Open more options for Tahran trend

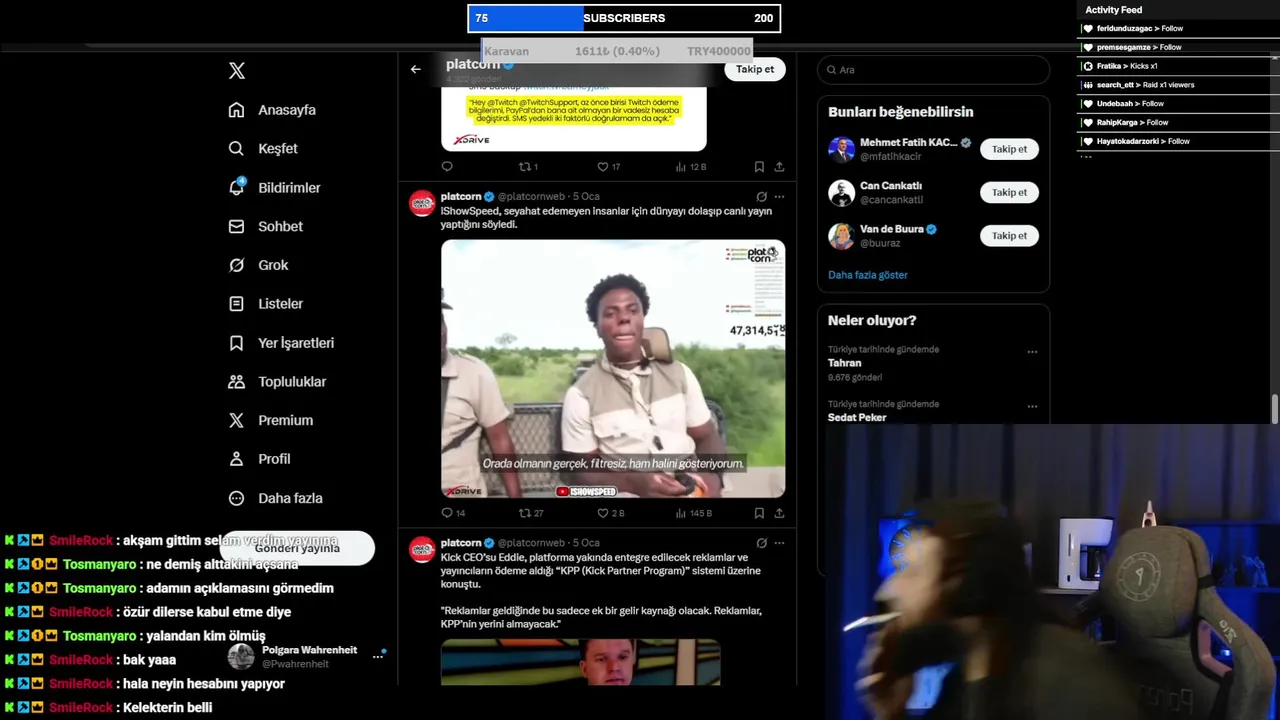pos(1032,352)
